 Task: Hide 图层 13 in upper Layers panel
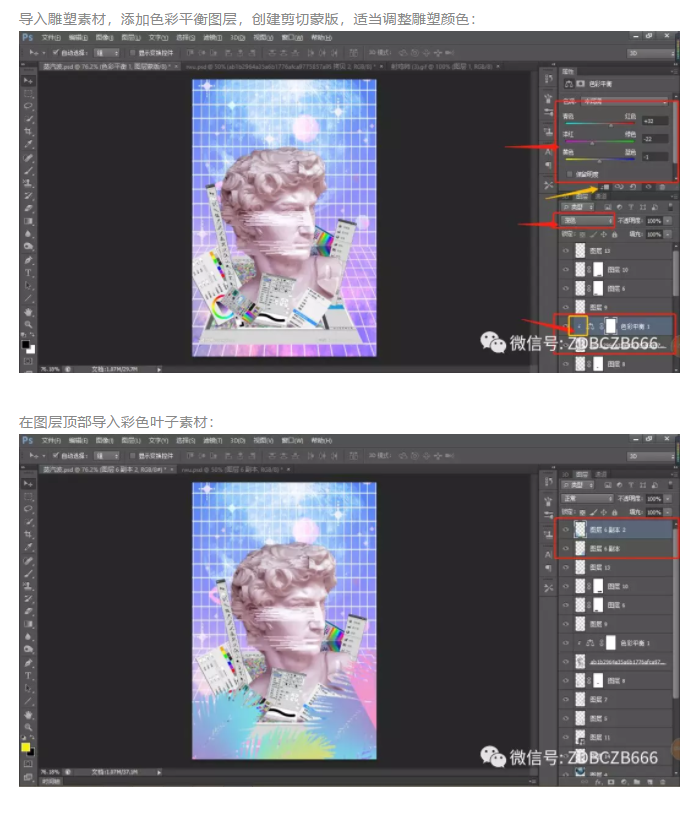566,251
